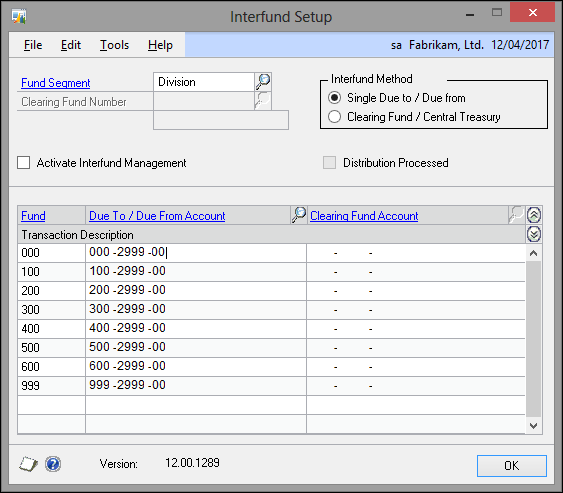
Task: Open the blue help question mark icon
Action: tap(53, 464)
